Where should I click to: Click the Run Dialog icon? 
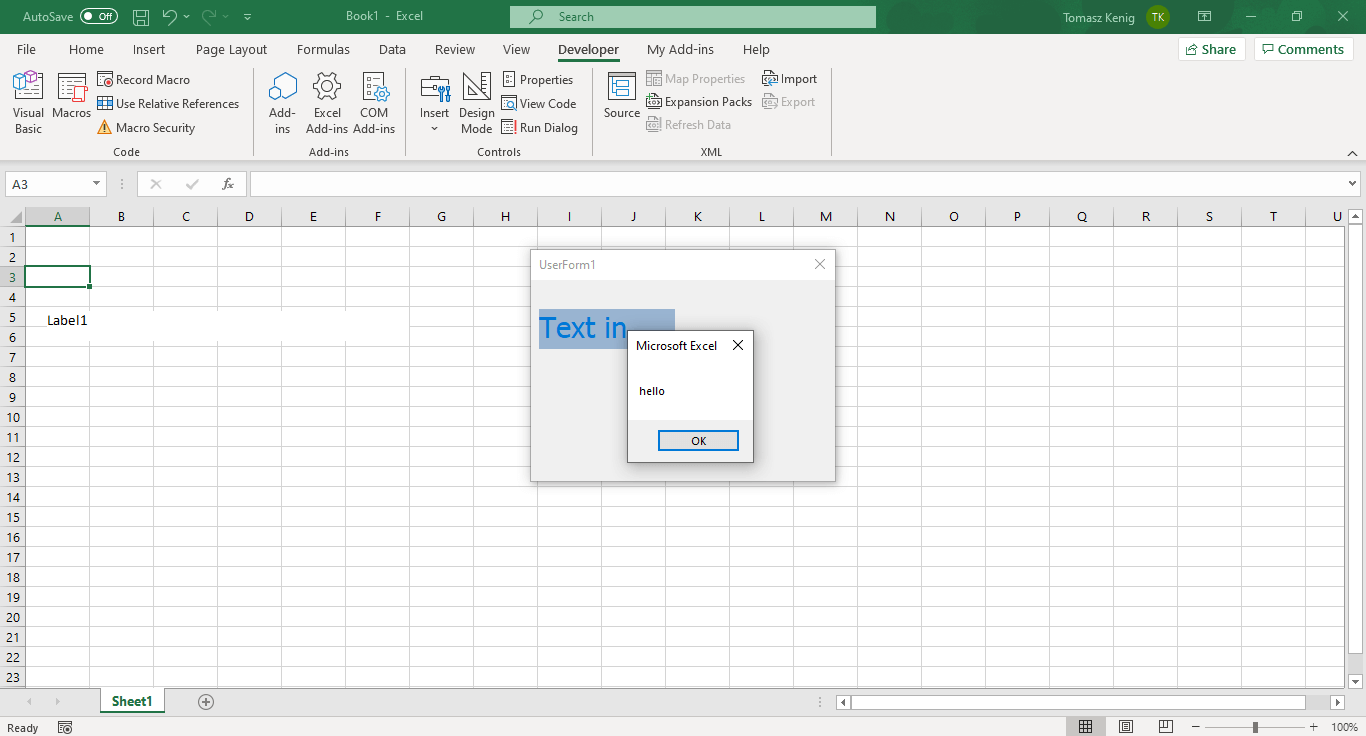tap(540, 127)
